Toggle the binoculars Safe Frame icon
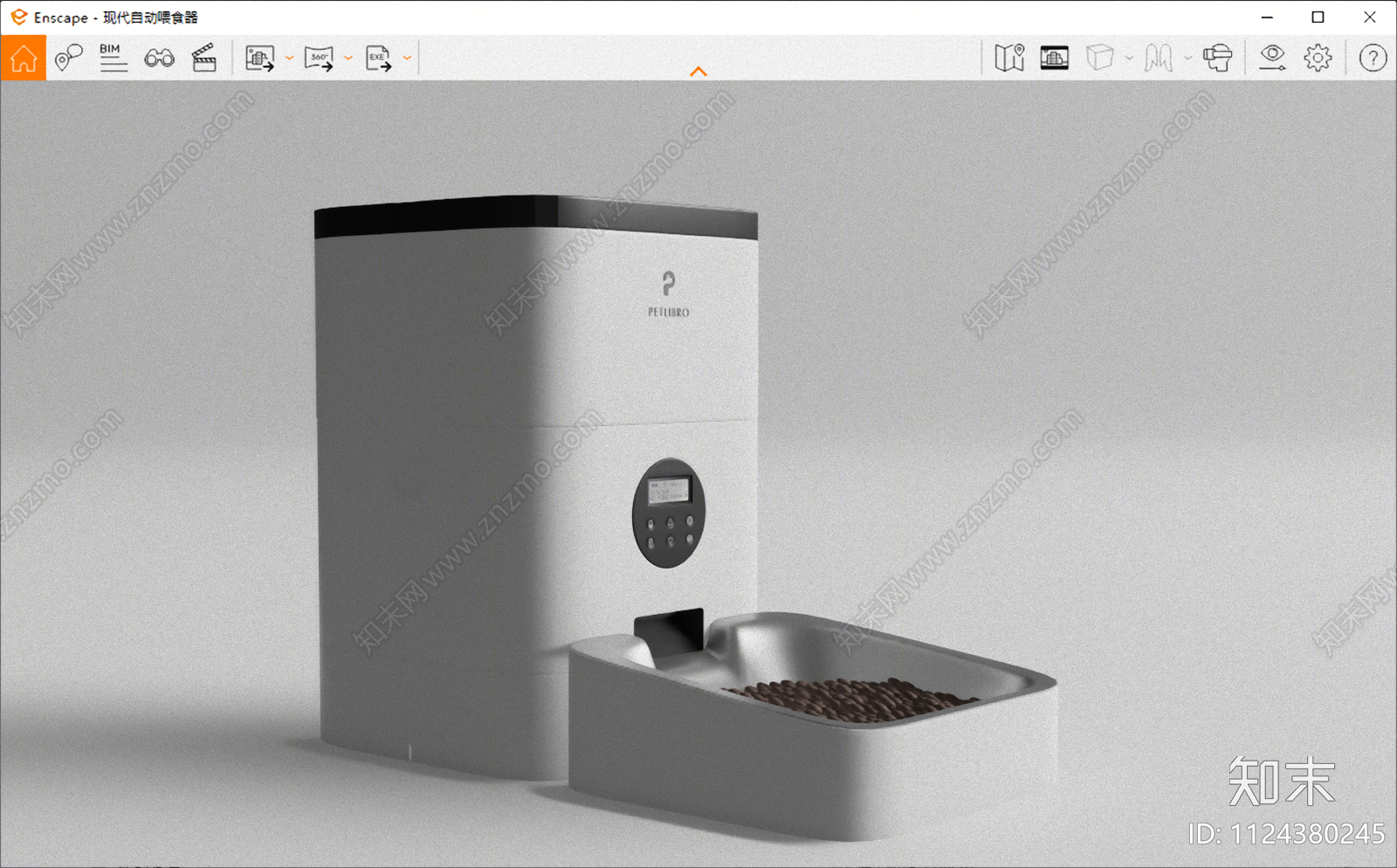1397x868 pixels. click(159, 59)
